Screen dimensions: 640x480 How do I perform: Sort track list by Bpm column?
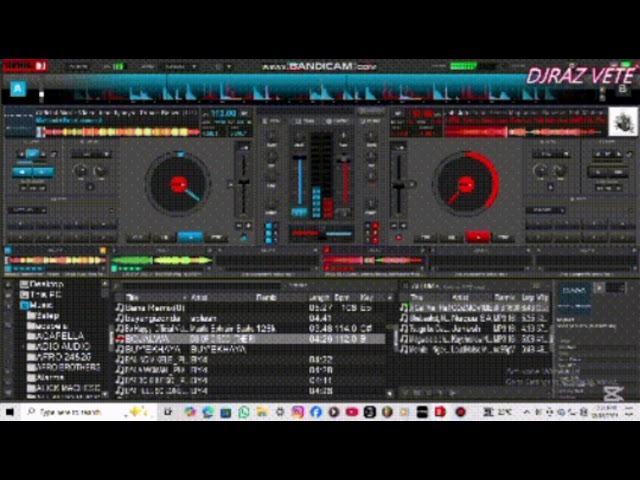pyautogui.click(x=342, y=298)
